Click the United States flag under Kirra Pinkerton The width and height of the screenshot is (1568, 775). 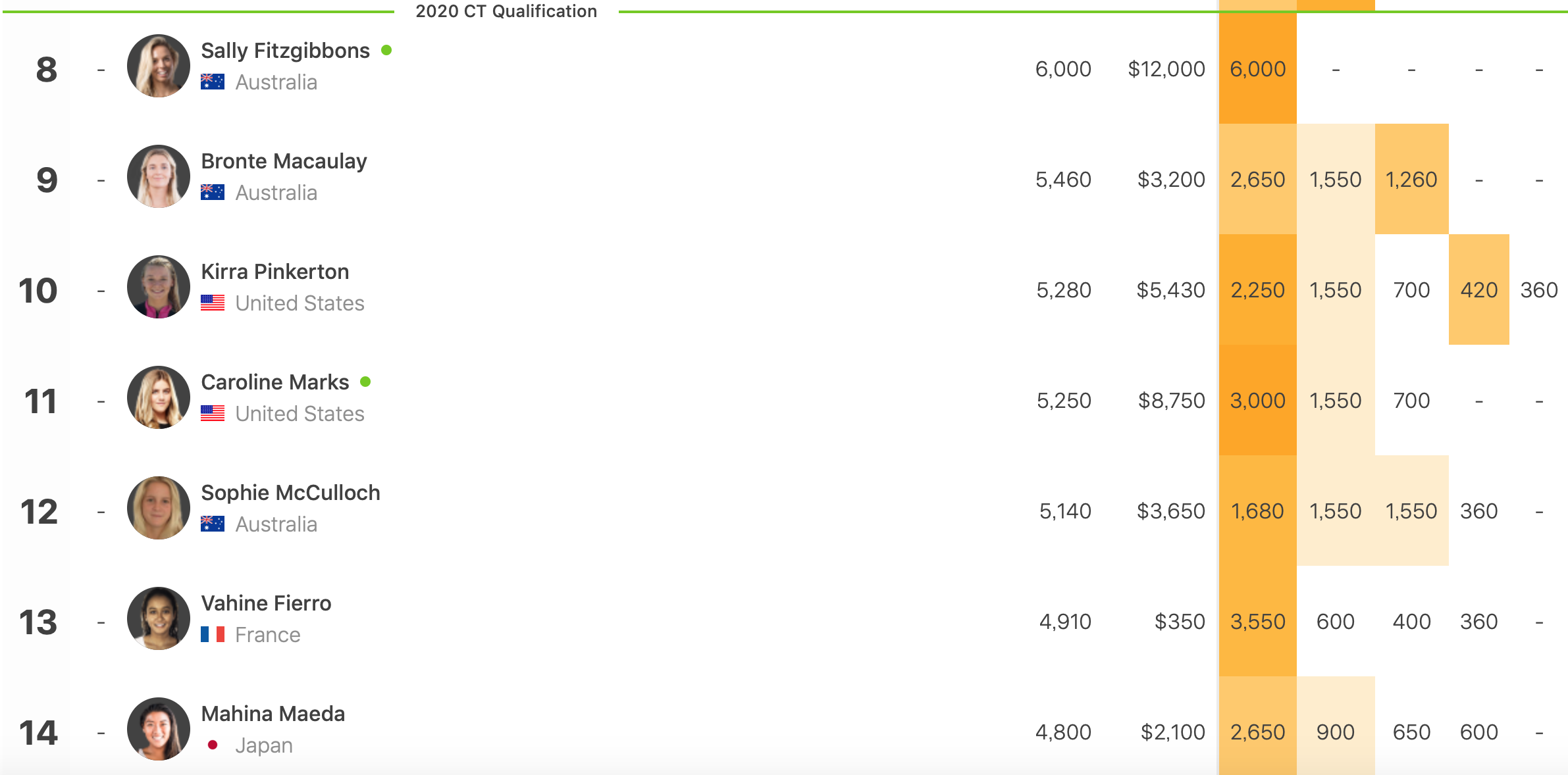[x=213, y=303]
